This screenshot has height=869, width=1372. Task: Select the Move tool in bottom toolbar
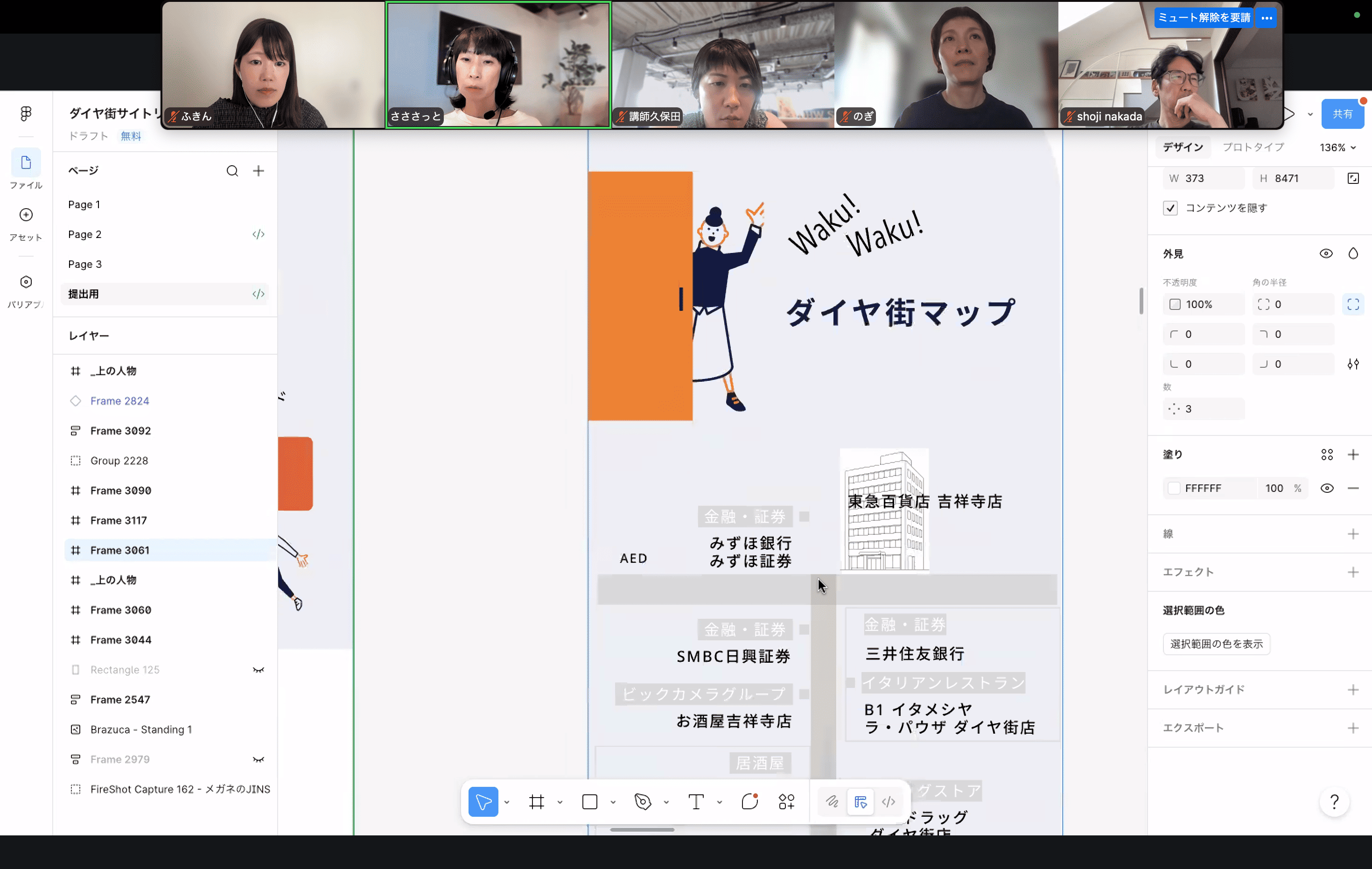(x=483, y=802)
